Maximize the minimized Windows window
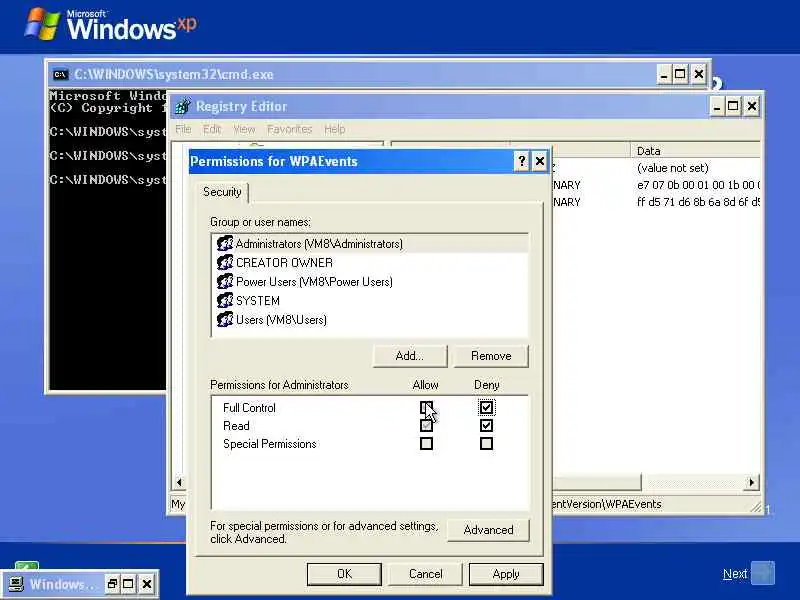This screenshot has width=800, height=600. (x=129, y=584)
